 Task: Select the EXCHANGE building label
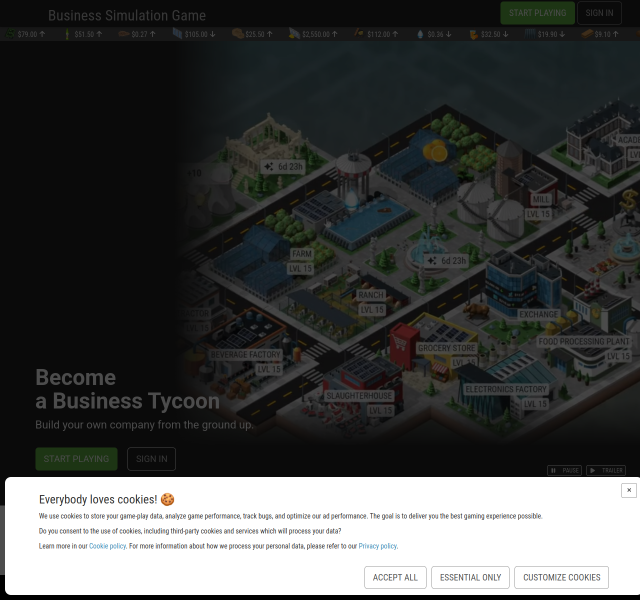point(538,314)
